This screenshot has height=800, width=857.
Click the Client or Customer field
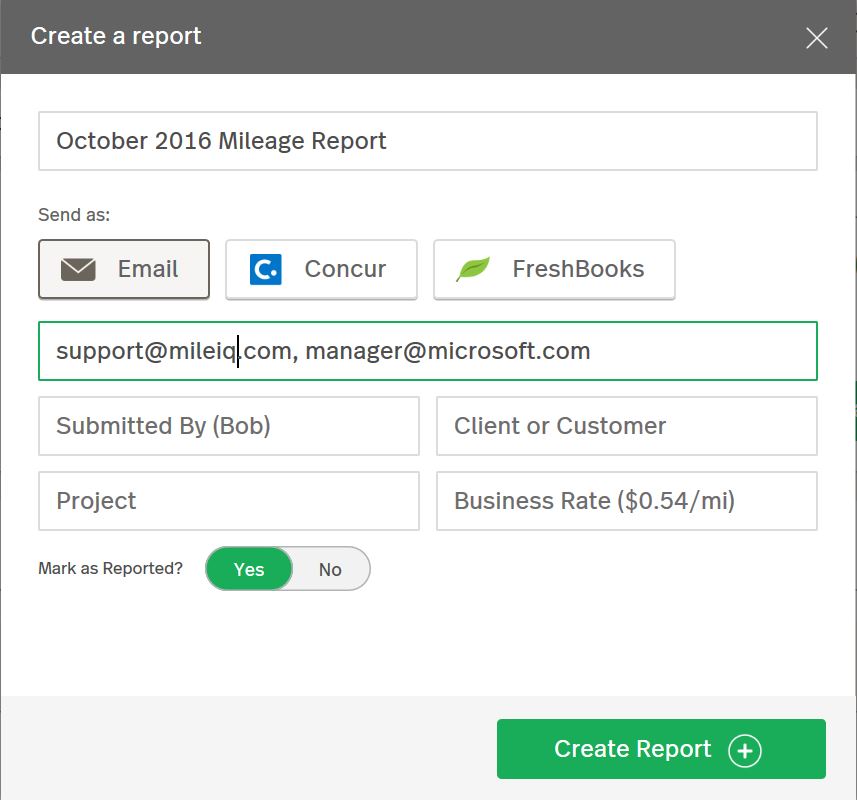coord(627,426)
